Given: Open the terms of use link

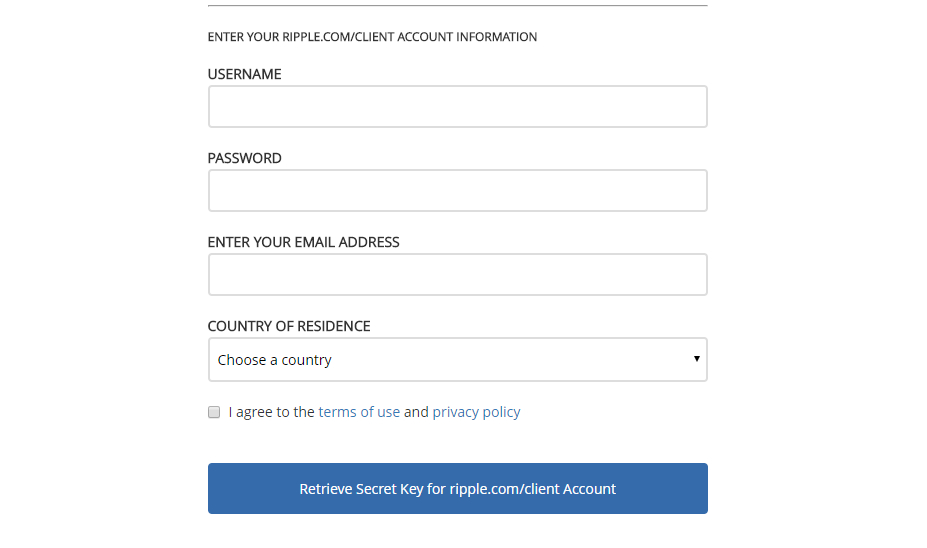Looking at the screenshot, I should [x=359, y=412].
